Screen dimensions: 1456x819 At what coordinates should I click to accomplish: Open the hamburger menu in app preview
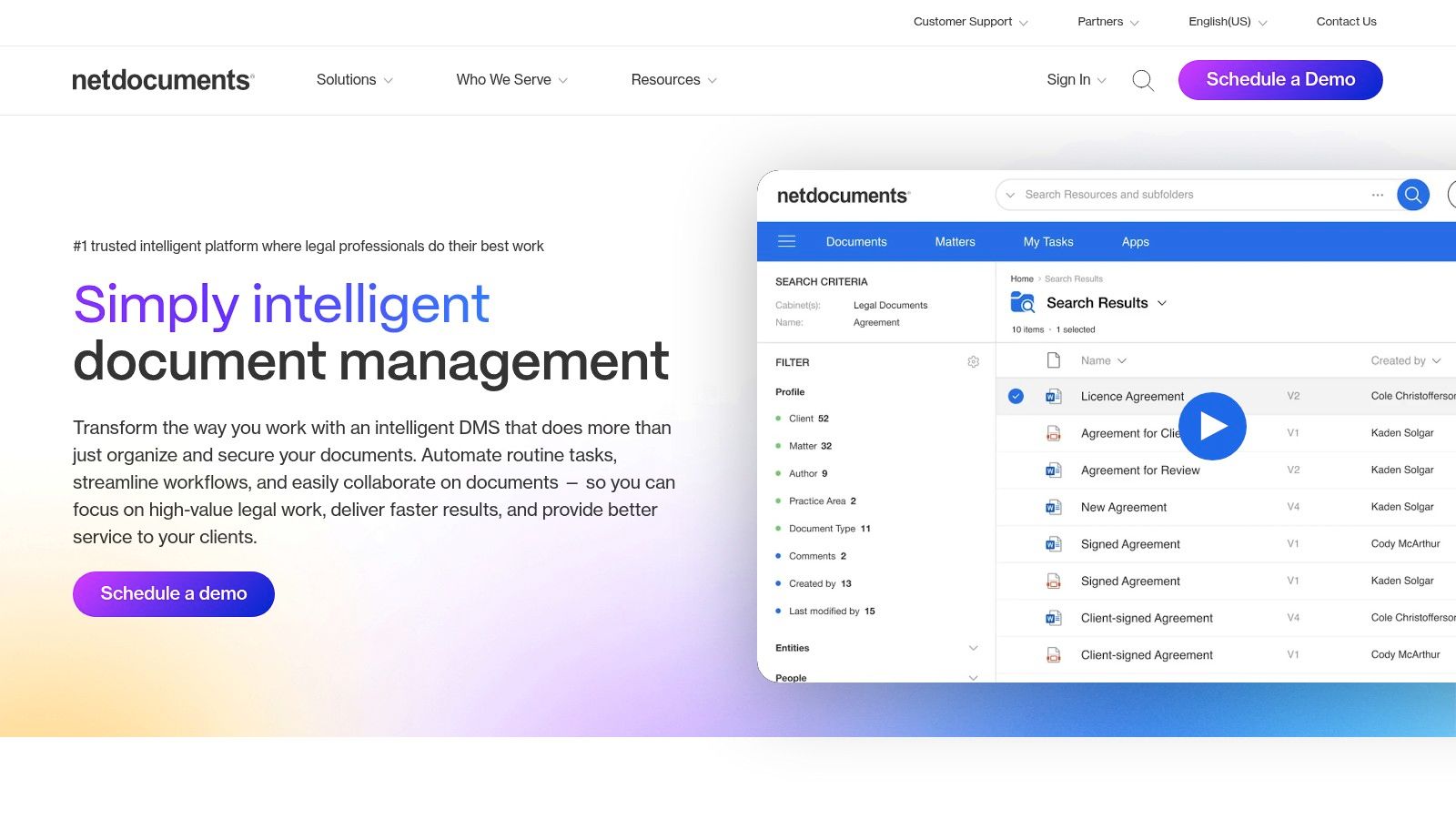[x=787, y=241]
